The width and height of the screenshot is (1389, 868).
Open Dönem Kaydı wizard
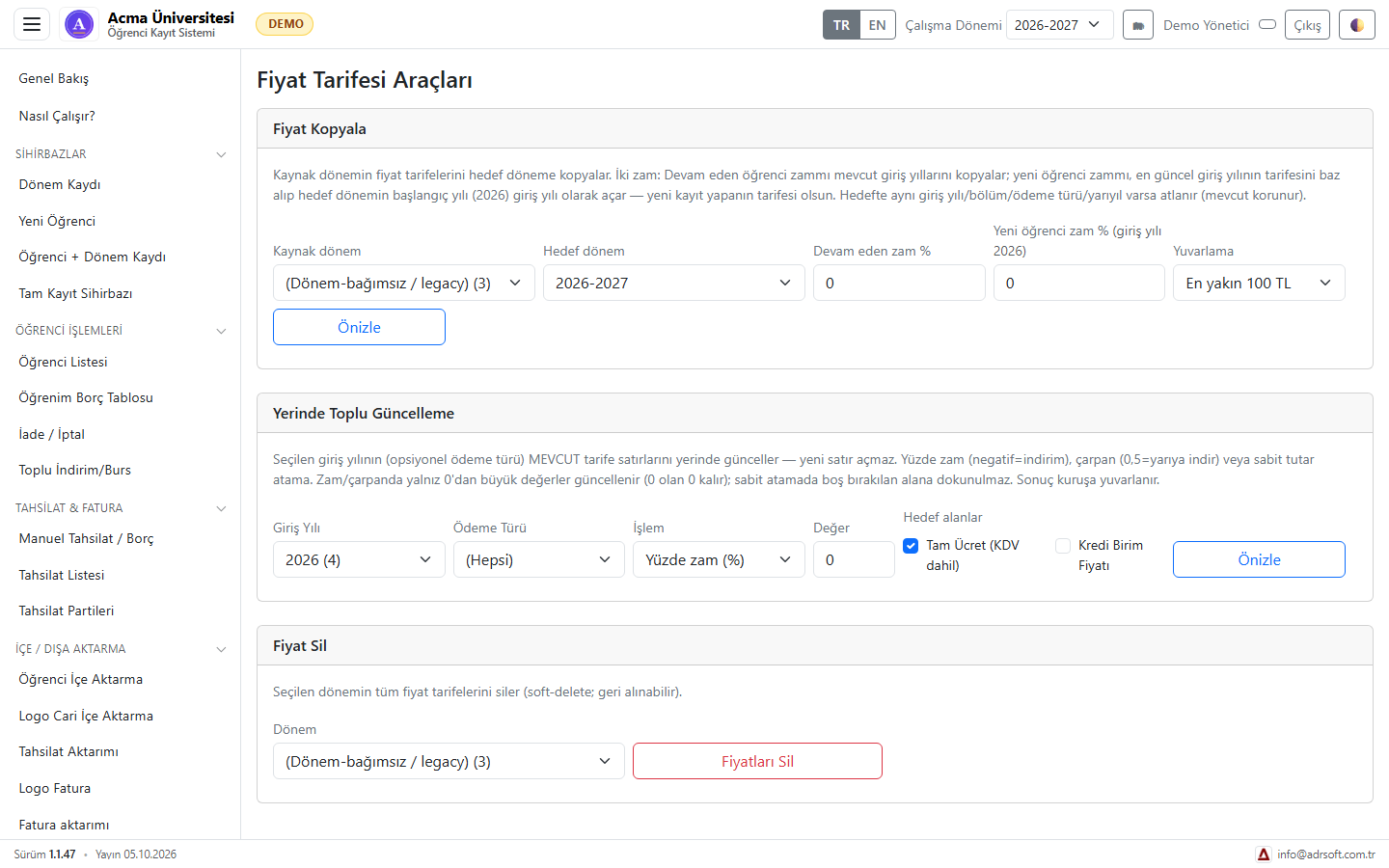(60, 184)
